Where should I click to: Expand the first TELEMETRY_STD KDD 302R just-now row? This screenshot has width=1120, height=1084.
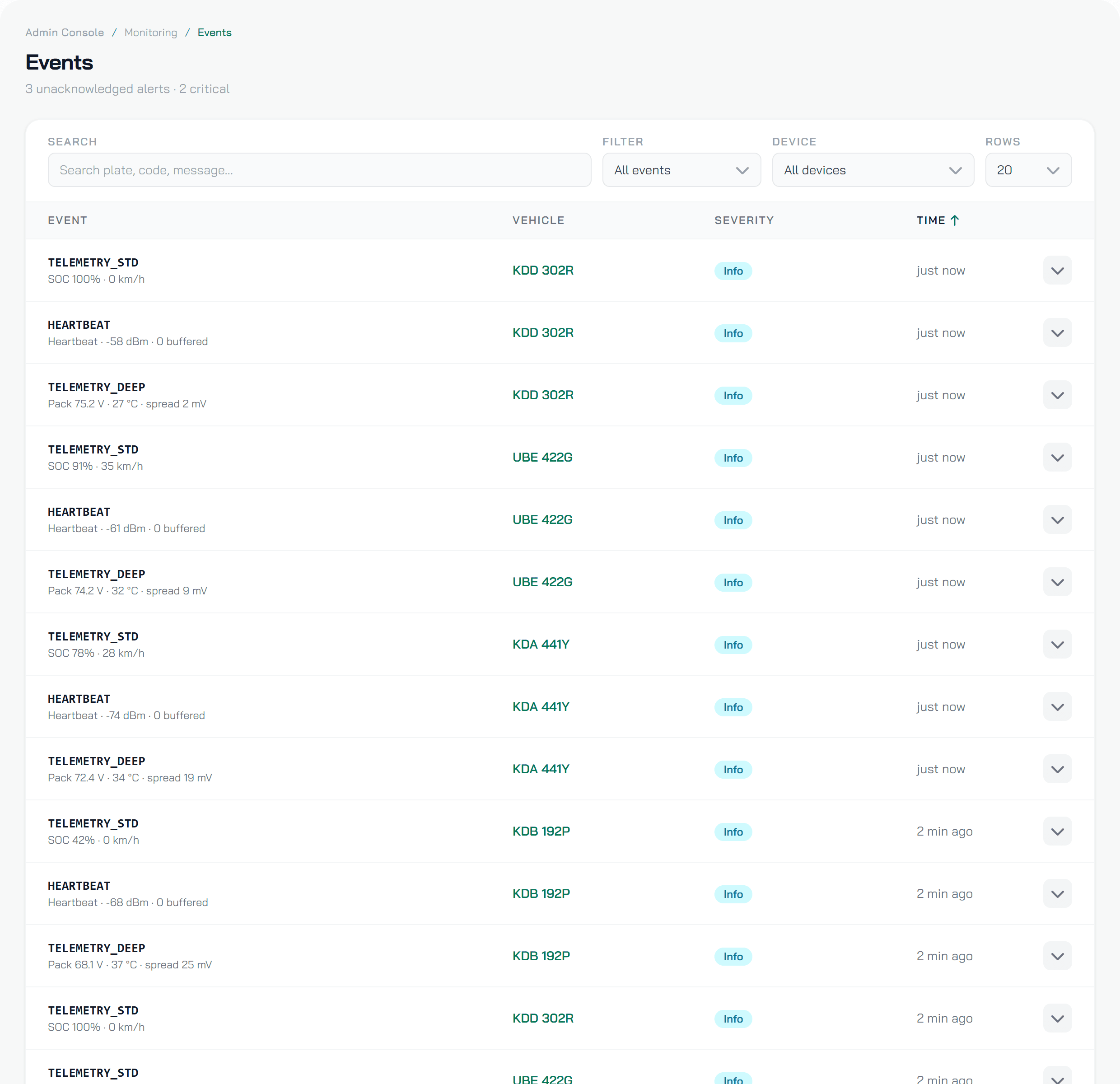pyautogui.click(x=1057, y=270)
